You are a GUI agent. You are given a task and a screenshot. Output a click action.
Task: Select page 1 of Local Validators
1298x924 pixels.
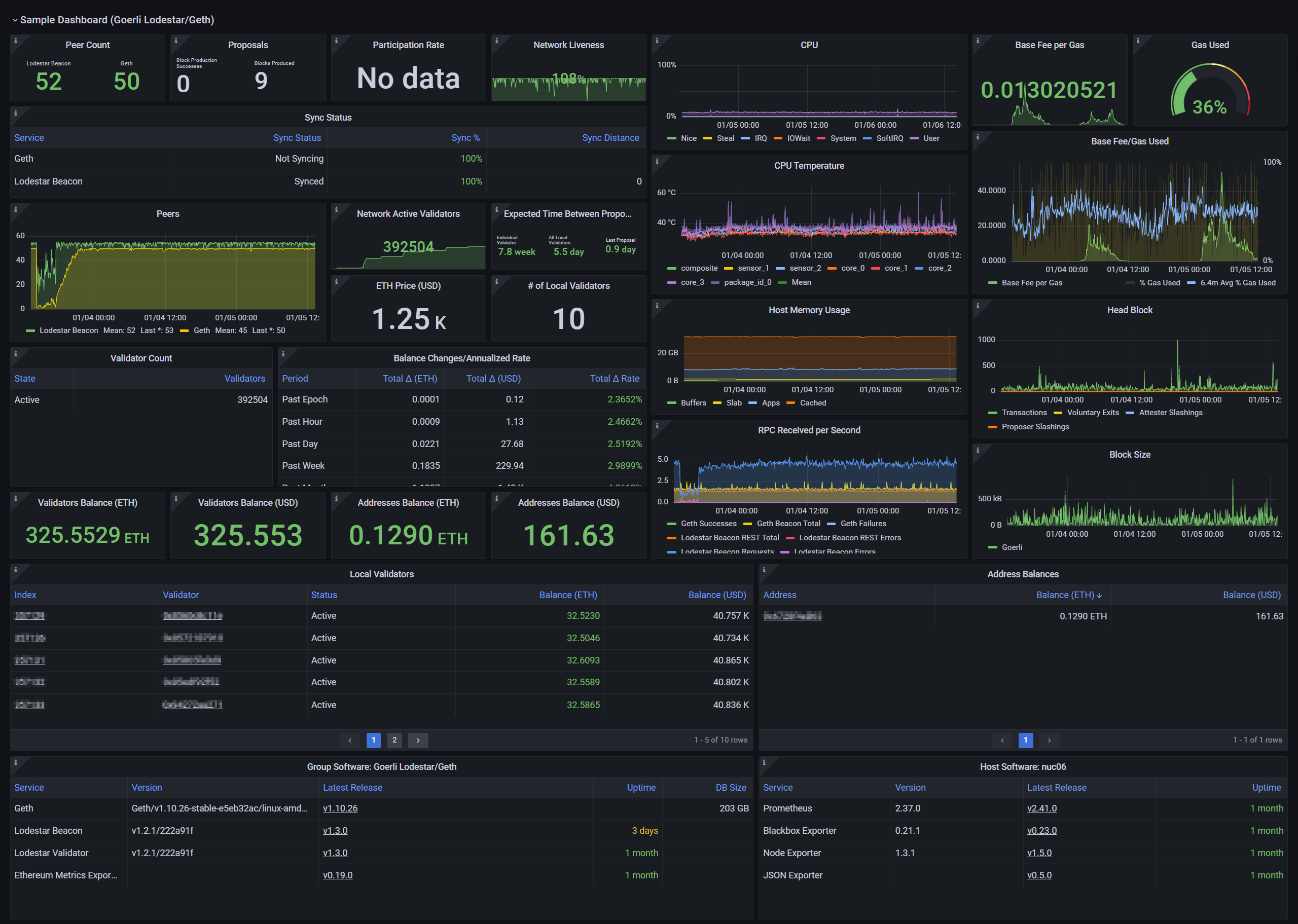point(373,741)
